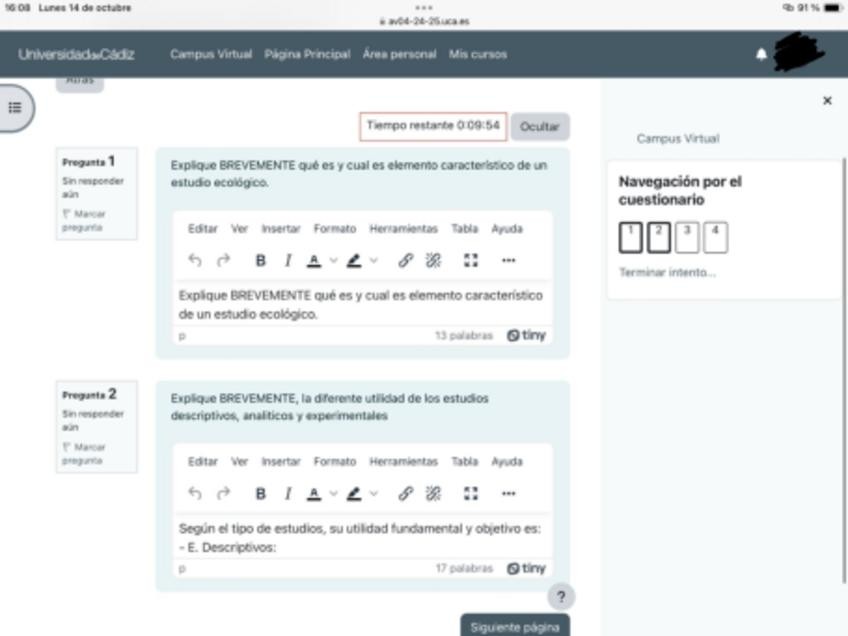The height and width of the screenshot is (636, 848).
Task: Open Herramientas menu in Pregunta 2 editor
Action: click(x=403, y=461)
